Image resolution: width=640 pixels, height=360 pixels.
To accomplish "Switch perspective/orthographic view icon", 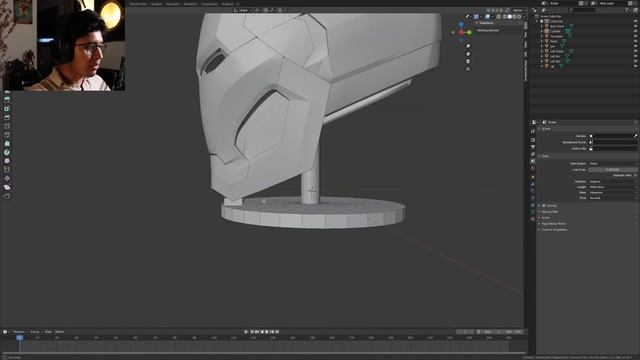I will click(x=468, y=69).
